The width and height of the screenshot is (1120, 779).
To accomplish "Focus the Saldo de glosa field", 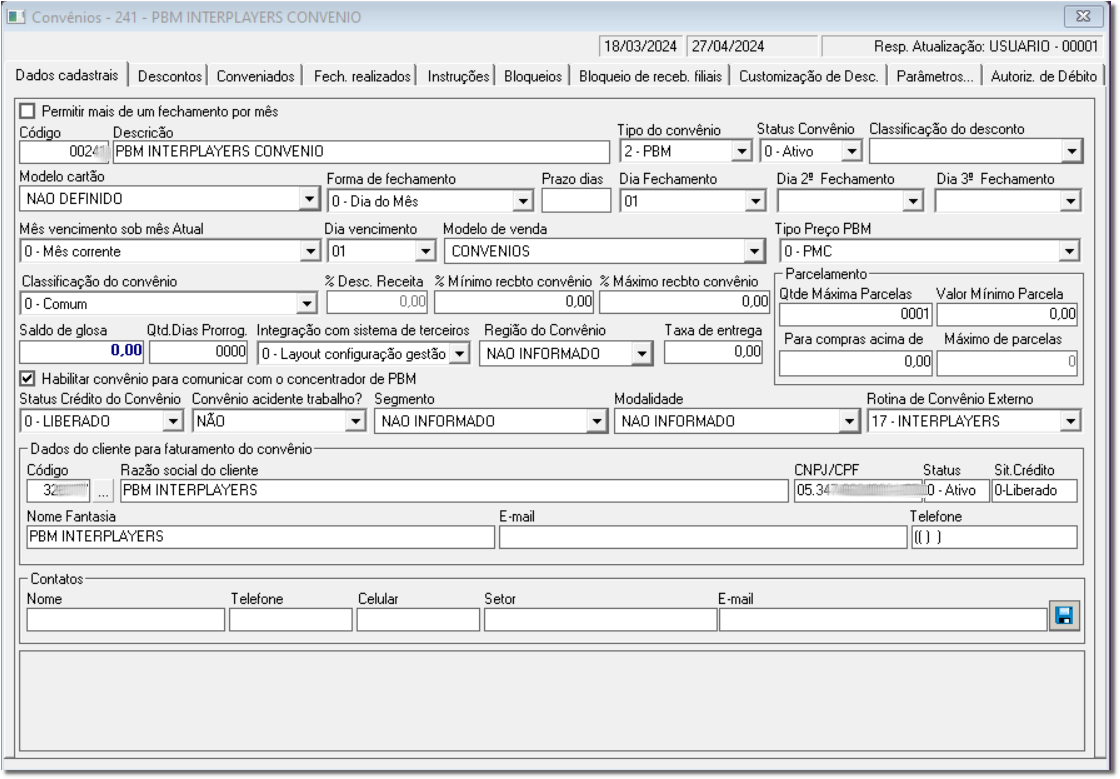I will pos(81,351).
